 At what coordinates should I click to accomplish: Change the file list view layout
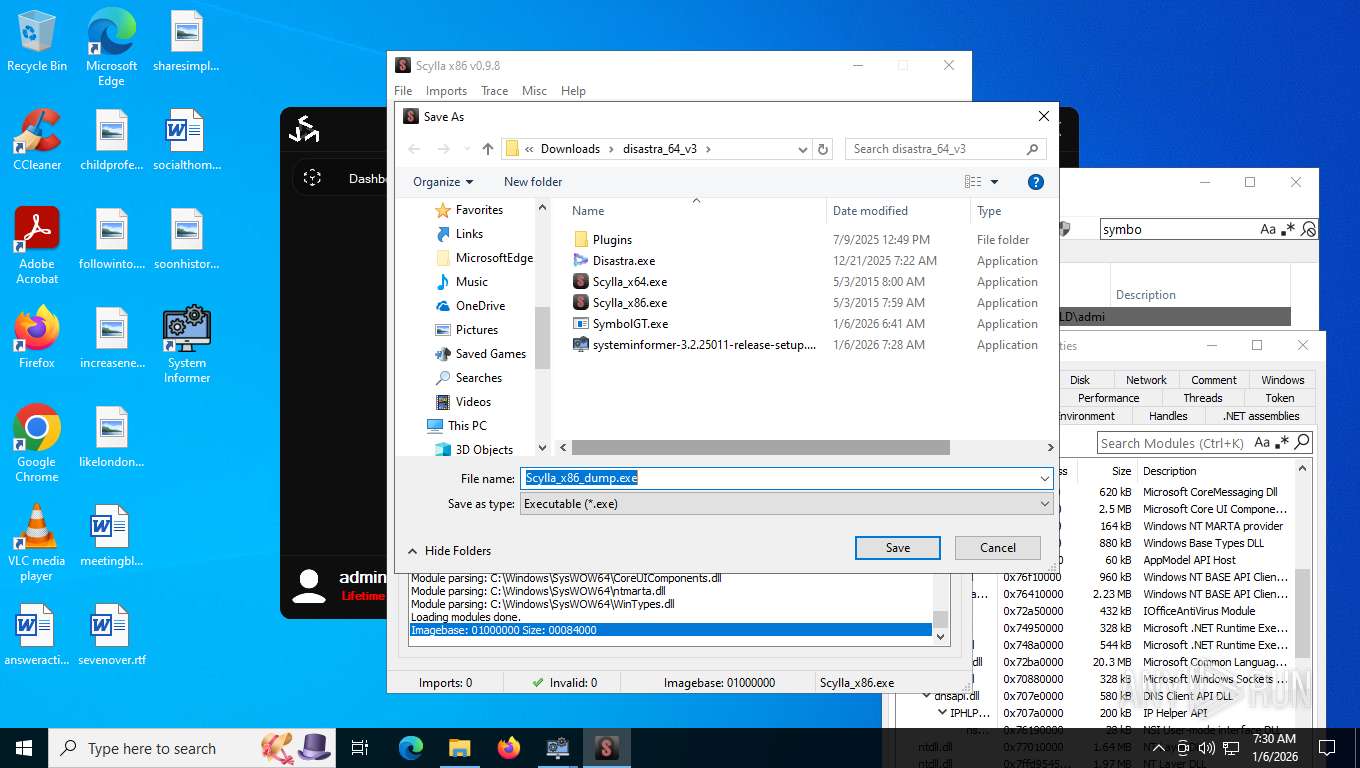[973, 182]
